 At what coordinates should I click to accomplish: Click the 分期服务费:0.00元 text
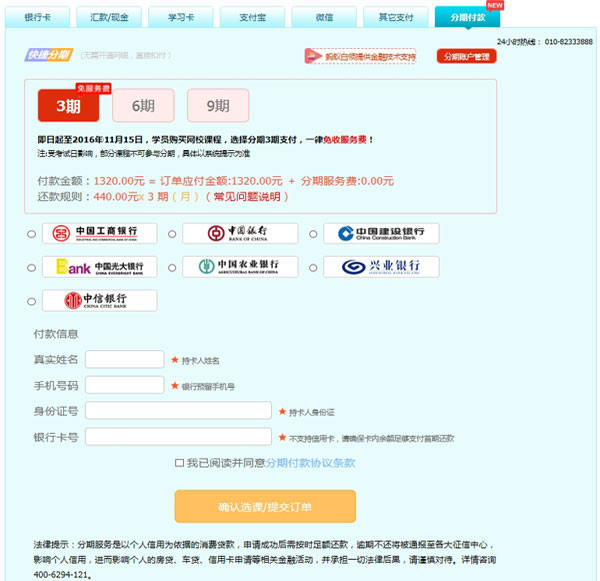(x=347, y=181)
